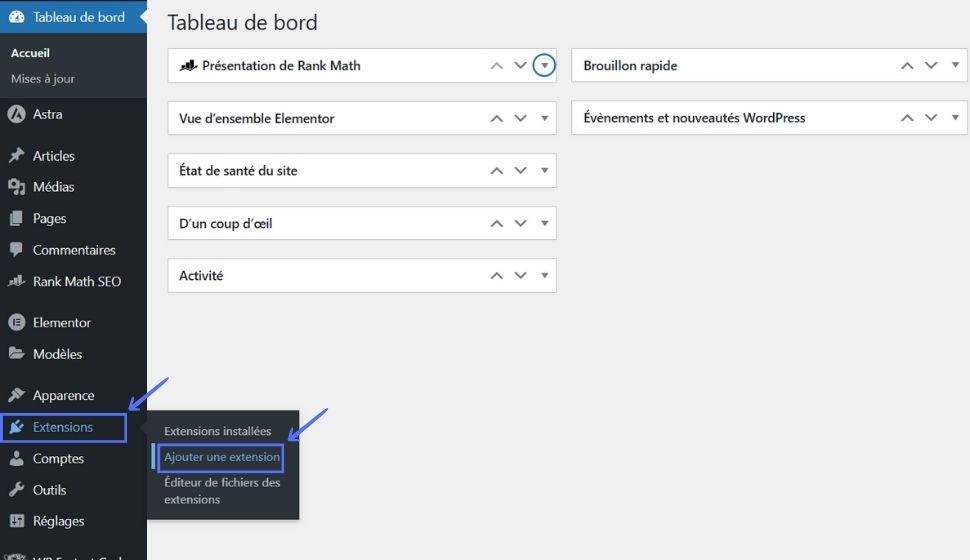Move Présentation de Rank Math widget up
The image size is (970, 560).
pyautogui.click(x=497, y=66)
